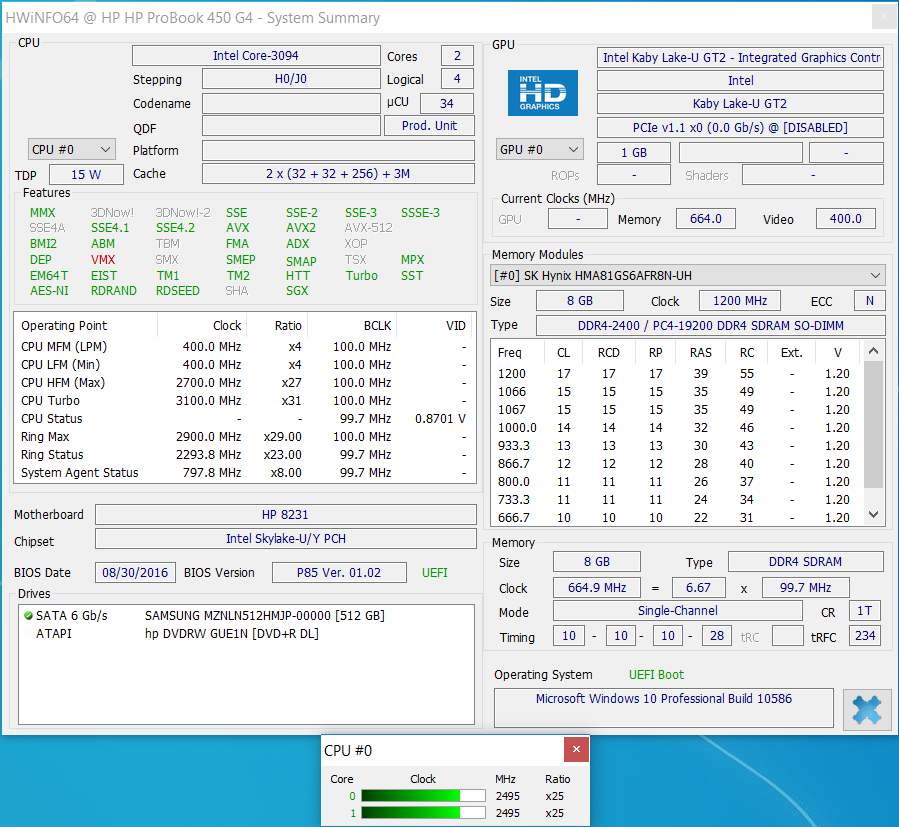
Task: Click the 666.7 frequency row in timings table
Action: (x=675, y=518)
